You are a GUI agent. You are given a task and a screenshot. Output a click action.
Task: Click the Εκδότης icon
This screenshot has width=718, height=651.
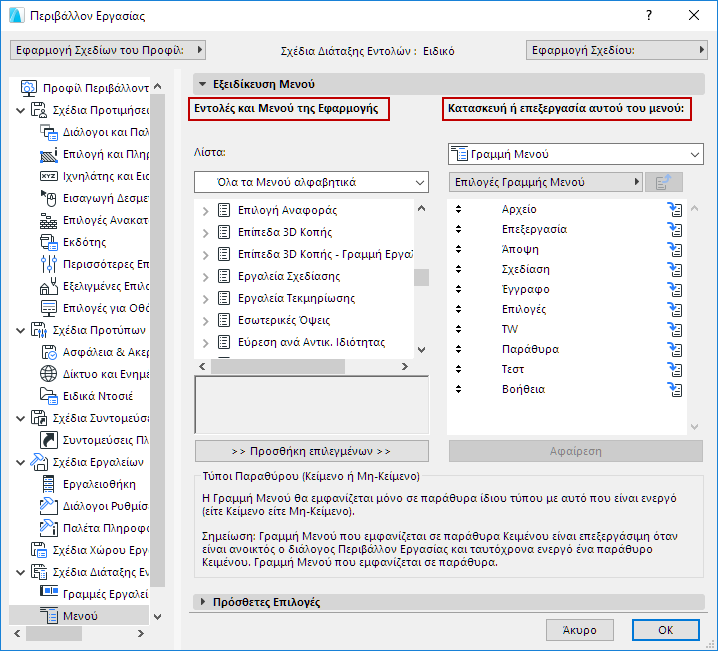49,242
